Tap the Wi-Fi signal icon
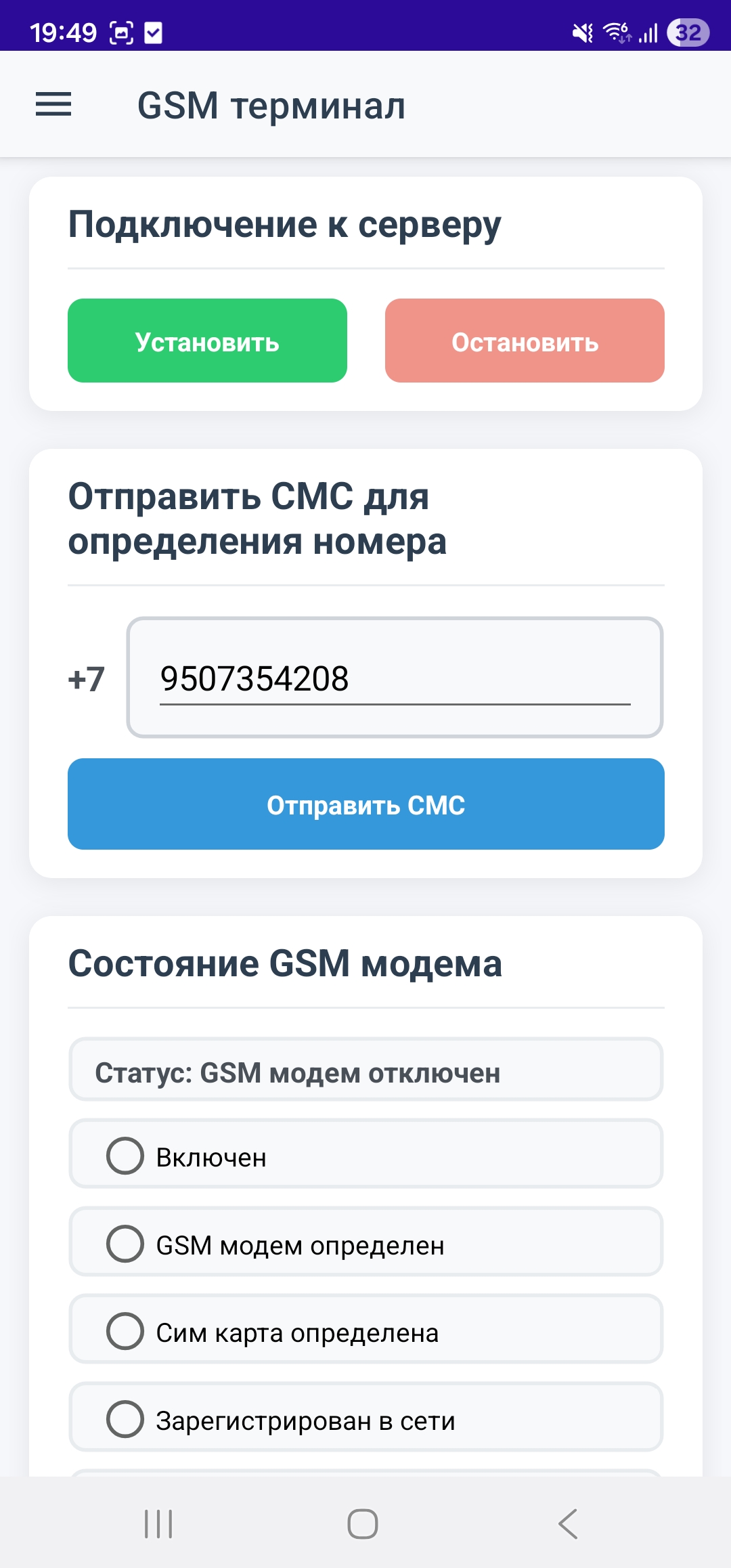 click(617, 32)
